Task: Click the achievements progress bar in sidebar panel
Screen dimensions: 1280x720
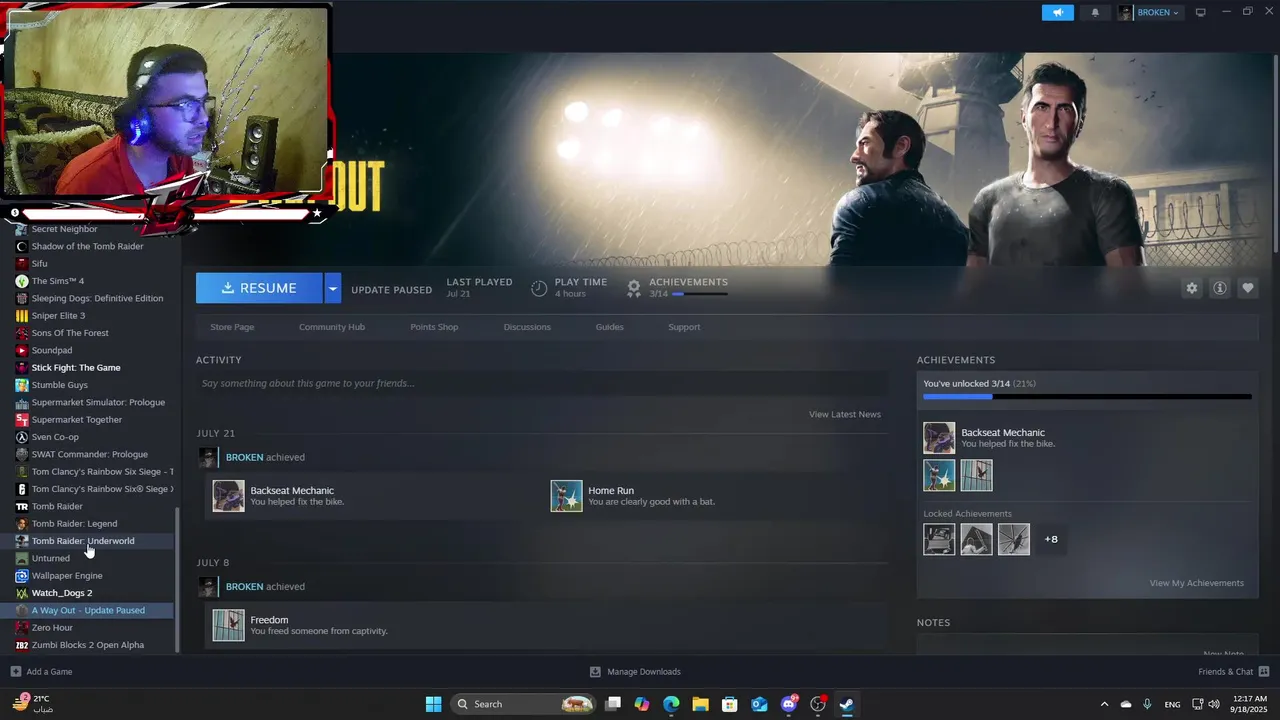Action: pyautogui.click(x=1087, y=397)
